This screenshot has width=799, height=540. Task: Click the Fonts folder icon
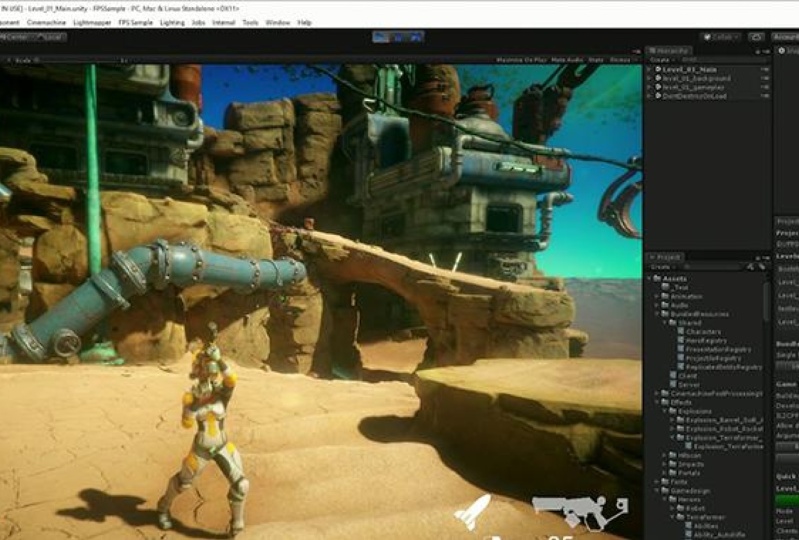[x=665, y=481]
